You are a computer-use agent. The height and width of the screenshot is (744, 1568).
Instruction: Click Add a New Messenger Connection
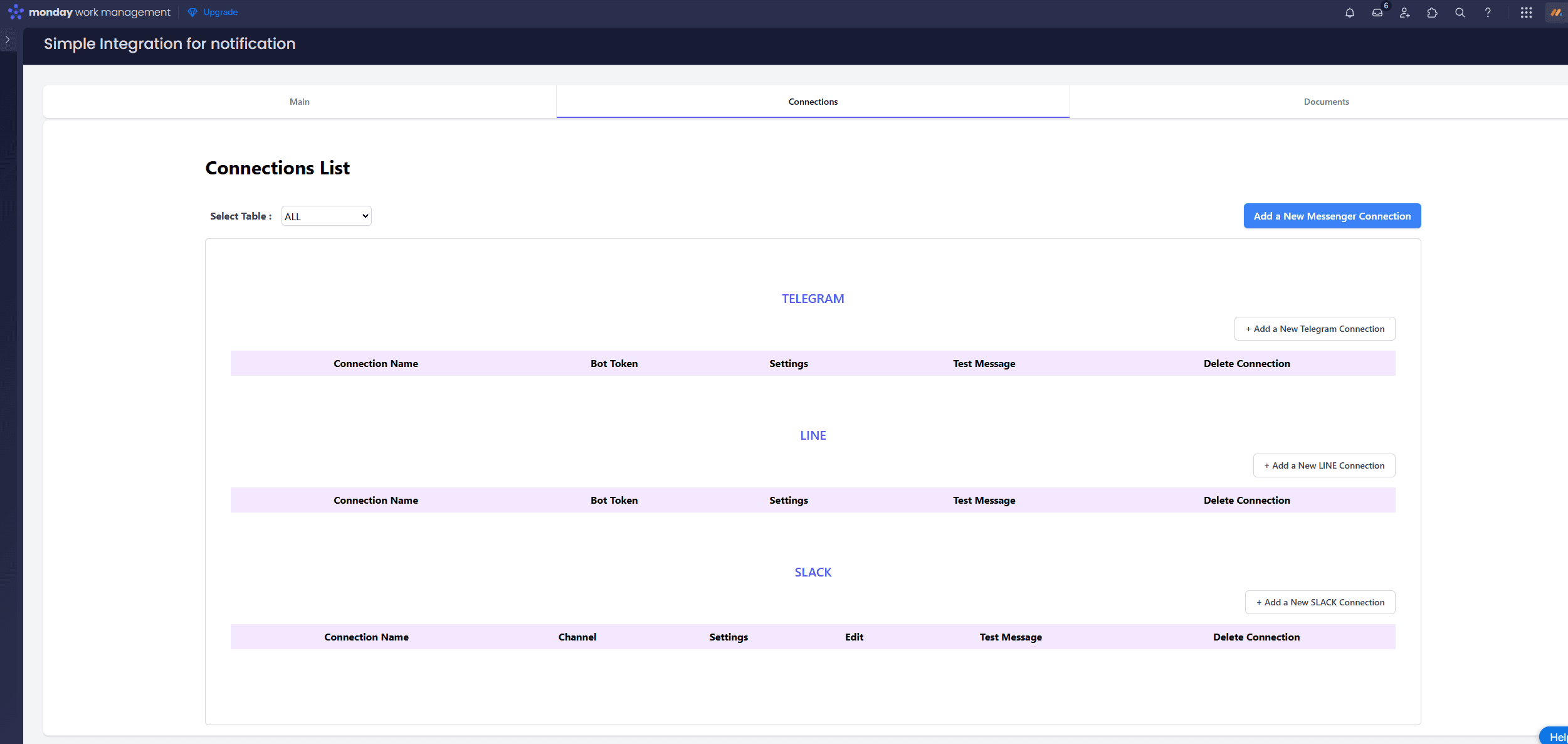click(1332, 216)
